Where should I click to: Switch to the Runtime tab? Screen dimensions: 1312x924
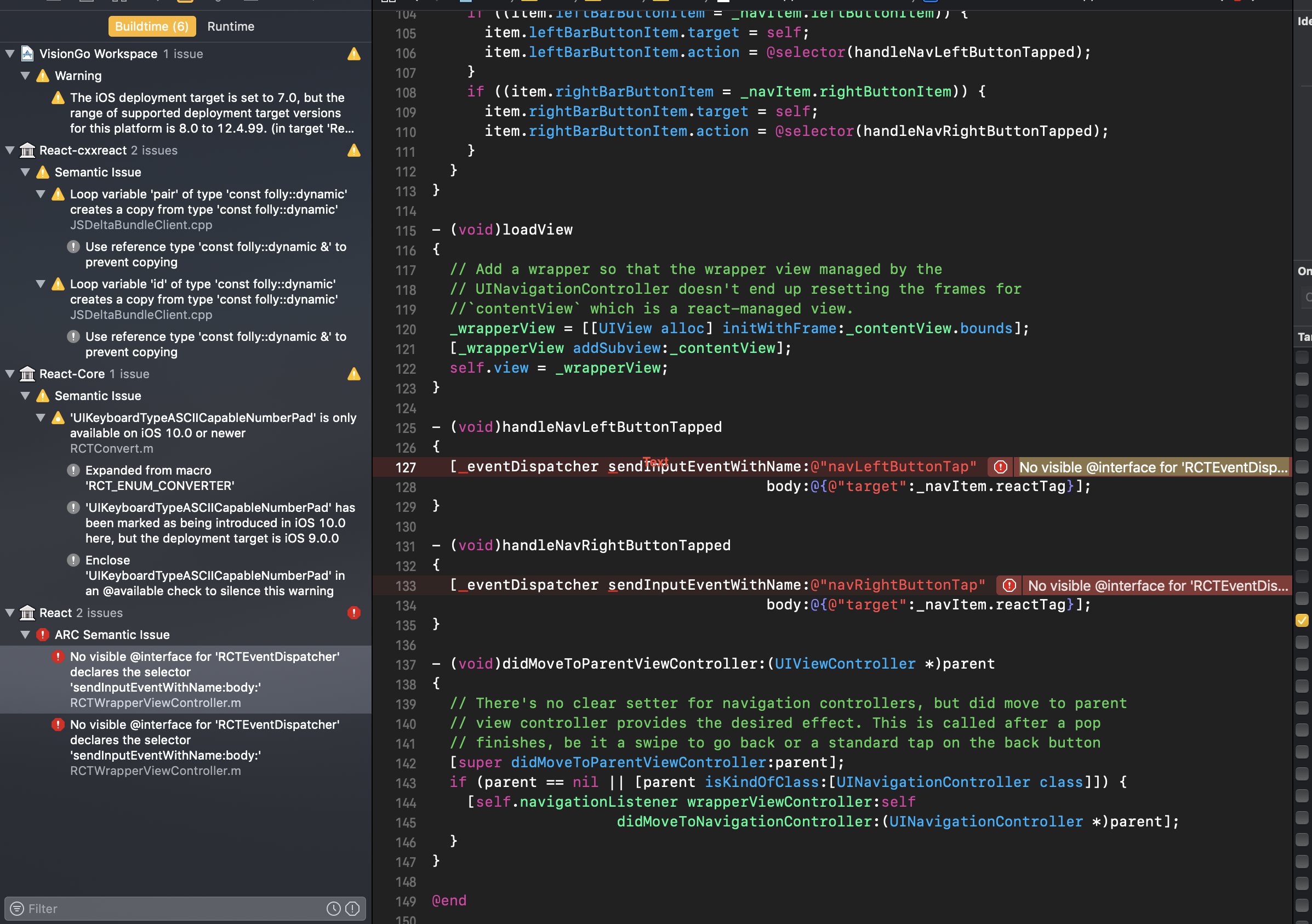(x=230, y=26)
